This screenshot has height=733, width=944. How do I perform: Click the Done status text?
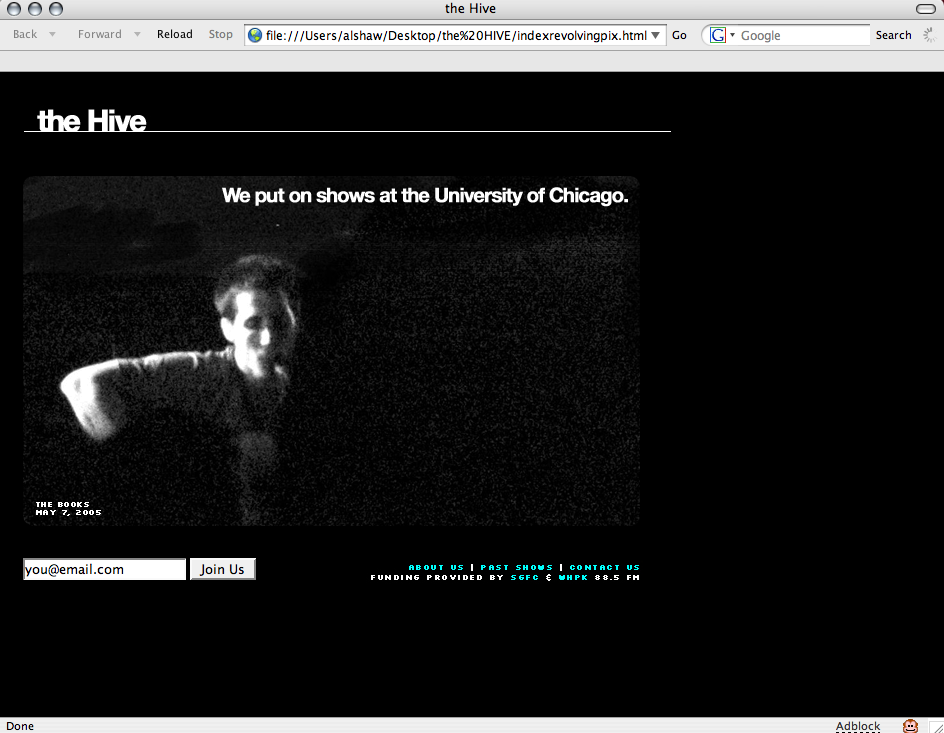coord(20,726)
